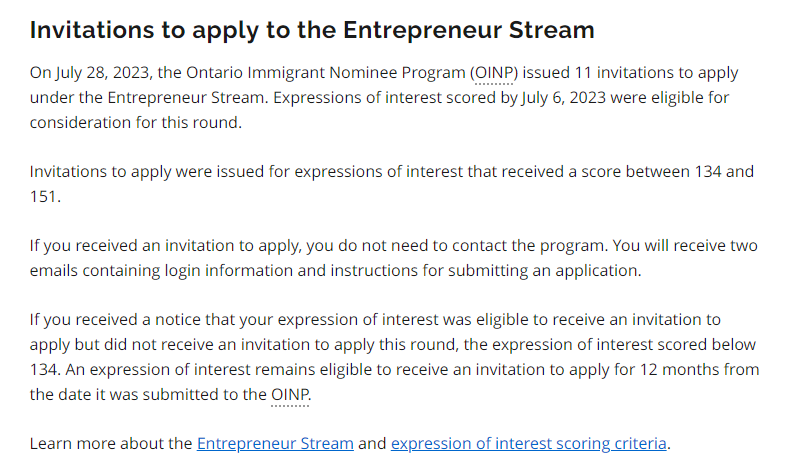This screenshot has width=788, height=466.
Task: Click the OINP abbreviation after 'Nominee Program'
Action: click(494, 73)
